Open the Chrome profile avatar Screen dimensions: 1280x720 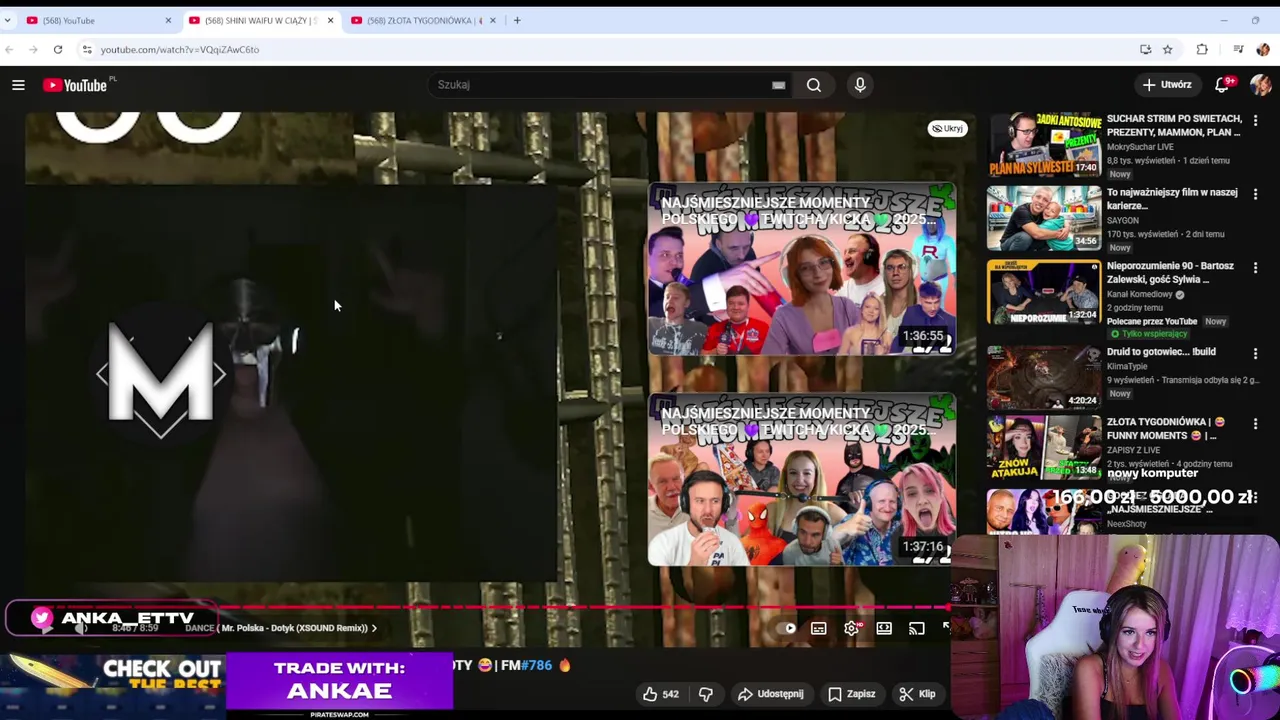point(1263,49)
